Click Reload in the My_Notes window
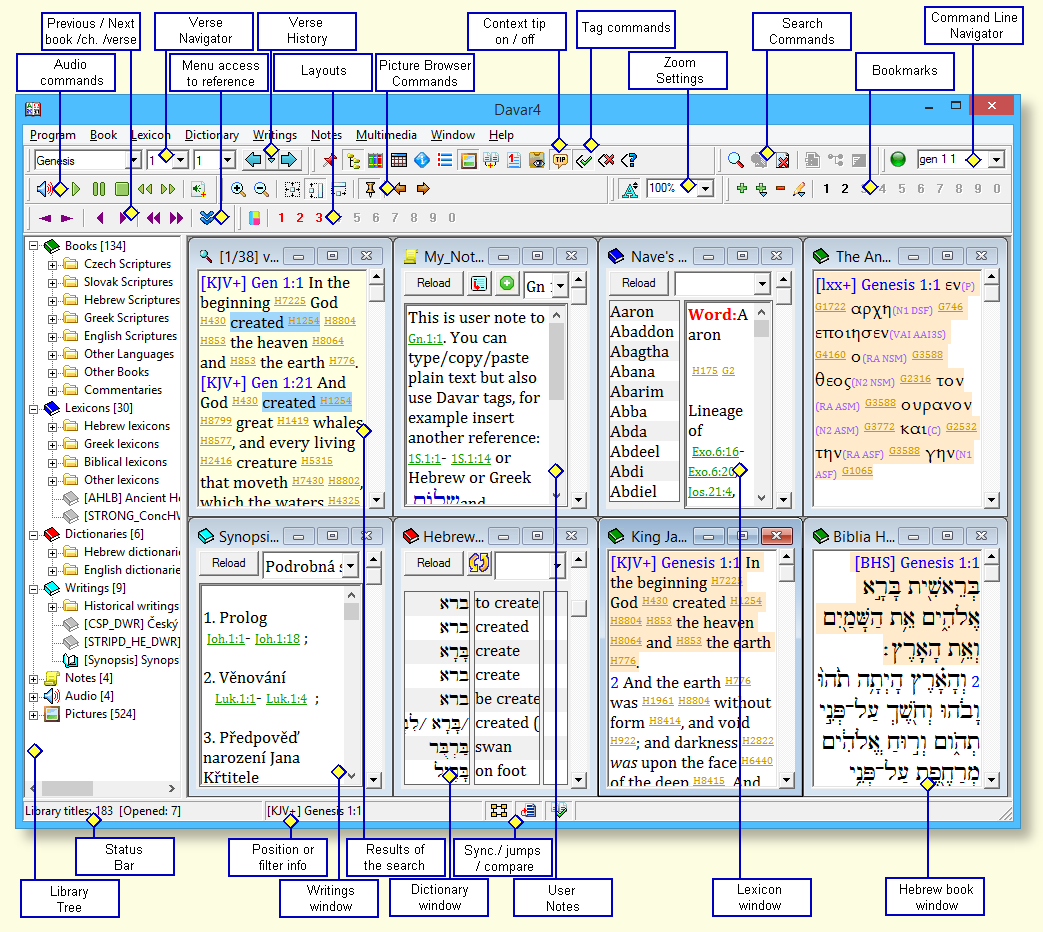 434,283
